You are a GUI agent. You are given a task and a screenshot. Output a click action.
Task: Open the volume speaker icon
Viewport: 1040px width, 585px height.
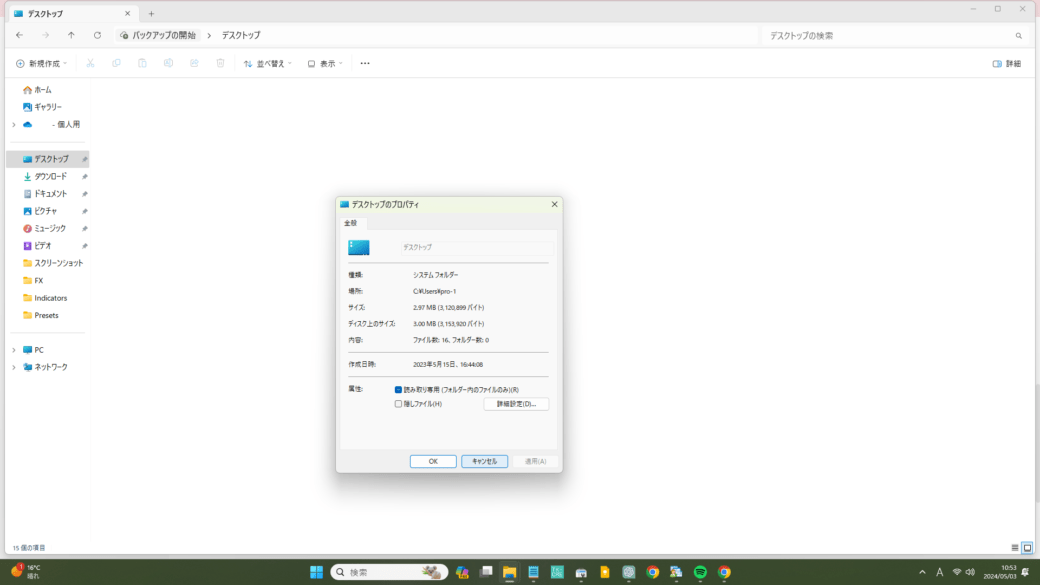tap(970, 572)
